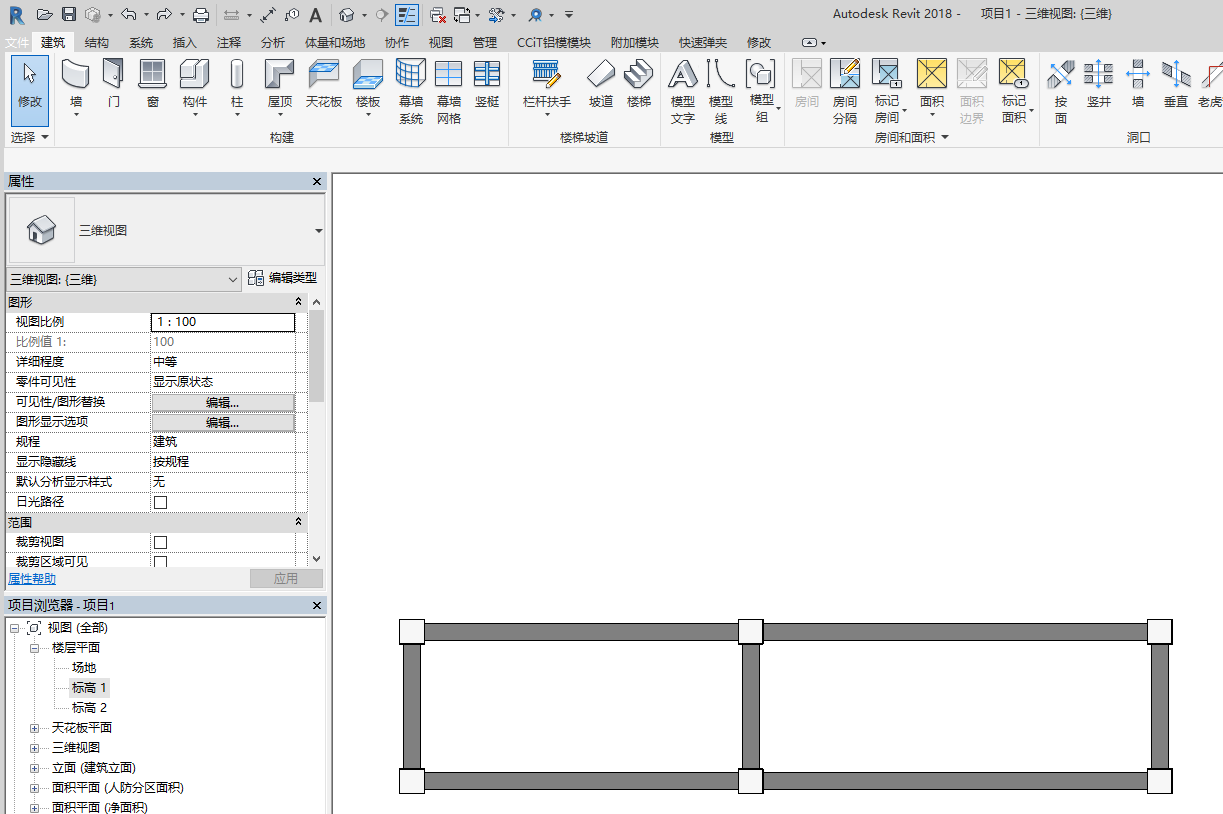Select the Door (门) tool
The height and width of the screenshot is (814, 1223).
[114, 83]
